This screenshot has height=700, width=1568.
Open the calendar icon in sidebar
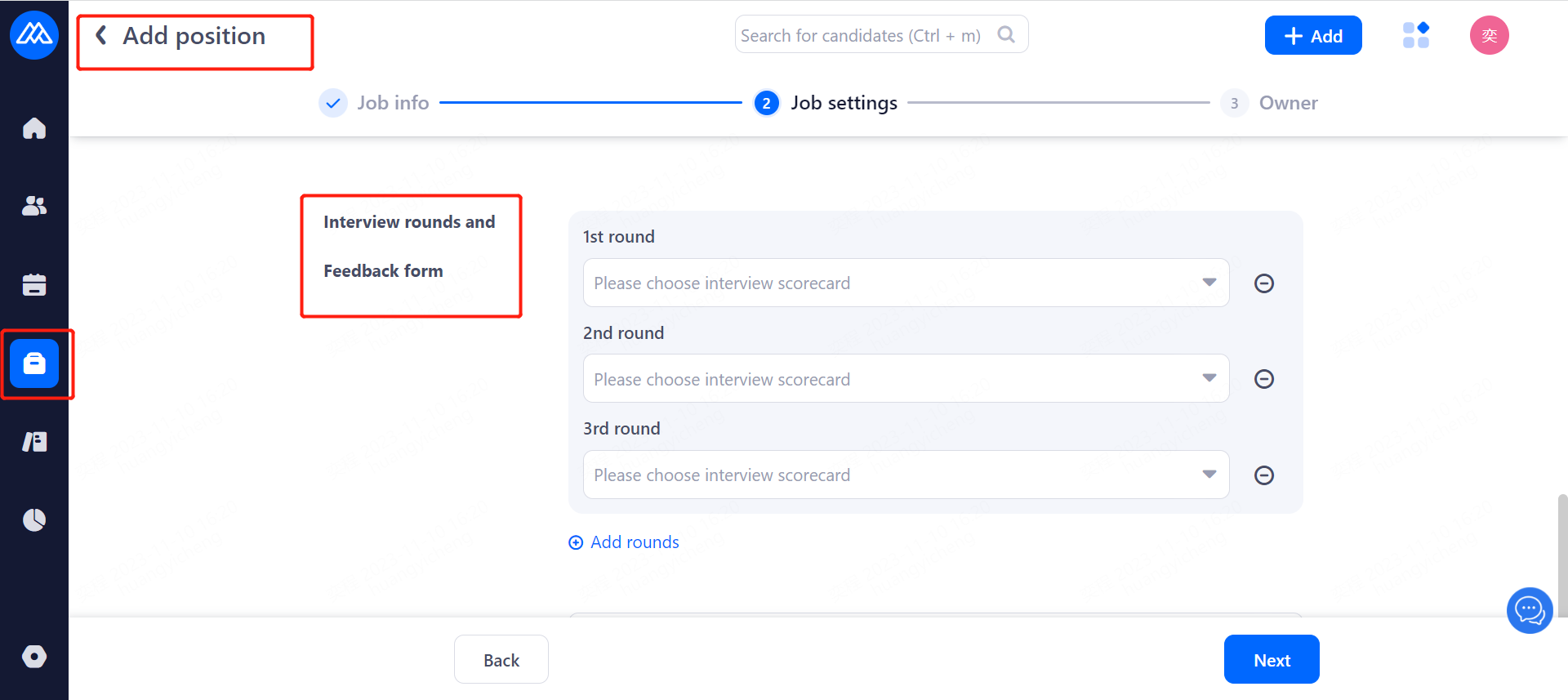[34, 284]
